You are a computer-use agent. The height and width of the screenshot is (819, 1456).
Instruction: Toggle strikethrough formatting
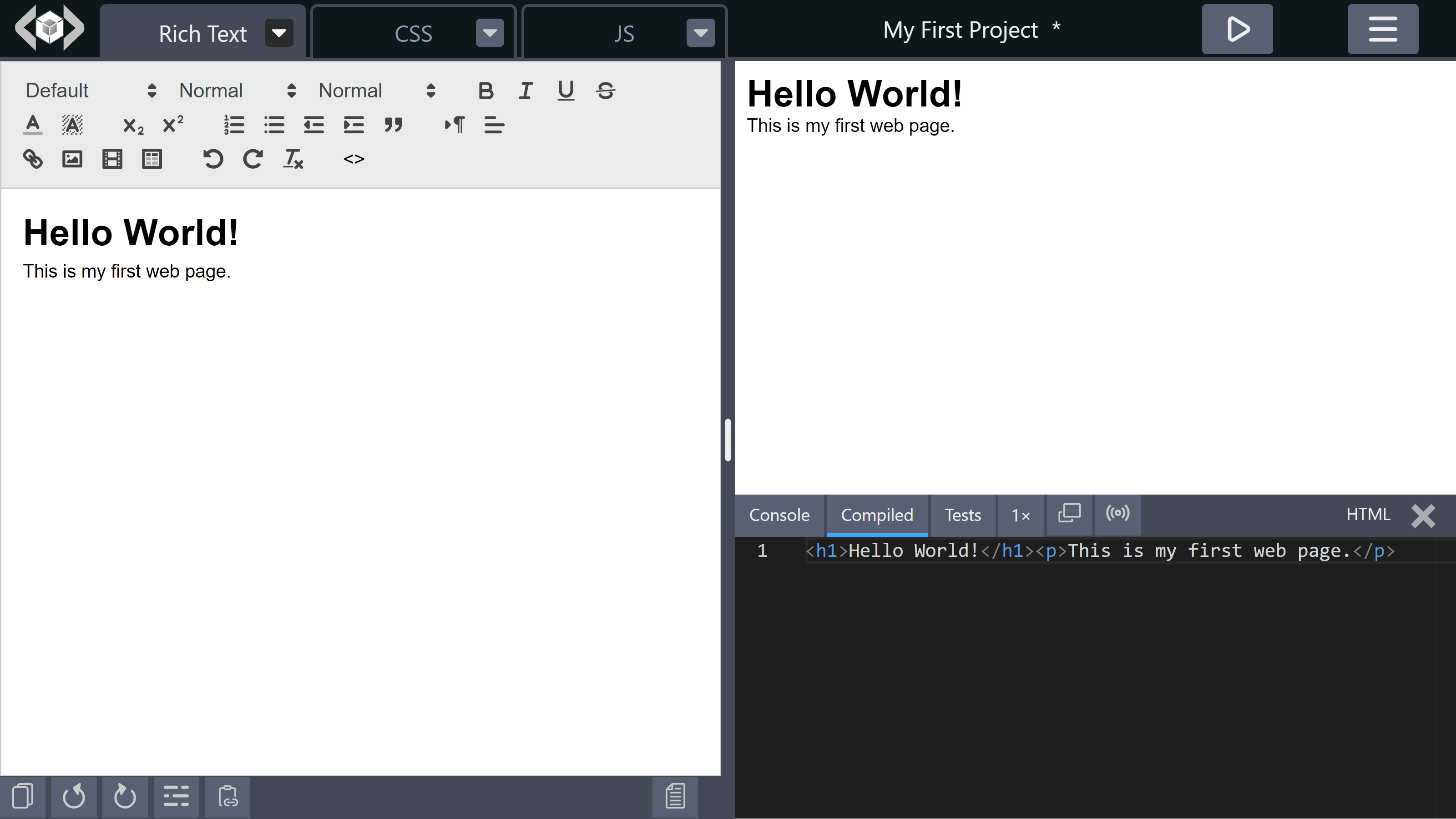coord(605,91)
